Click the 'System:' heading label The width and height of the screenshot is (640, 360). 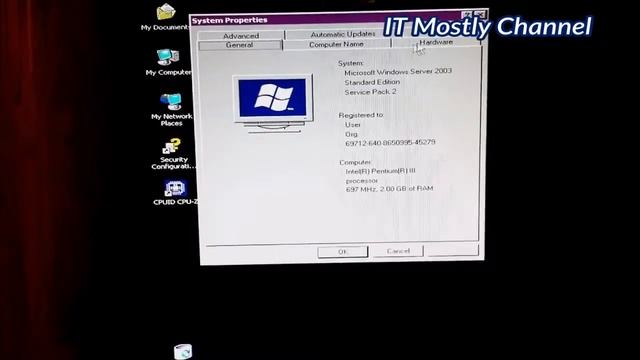[351, 63]
